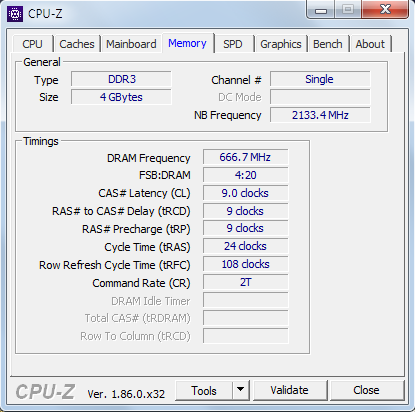Go to the Bench tab
The width and height of the screenshot is (415, 412).
[x=328, y=44]
